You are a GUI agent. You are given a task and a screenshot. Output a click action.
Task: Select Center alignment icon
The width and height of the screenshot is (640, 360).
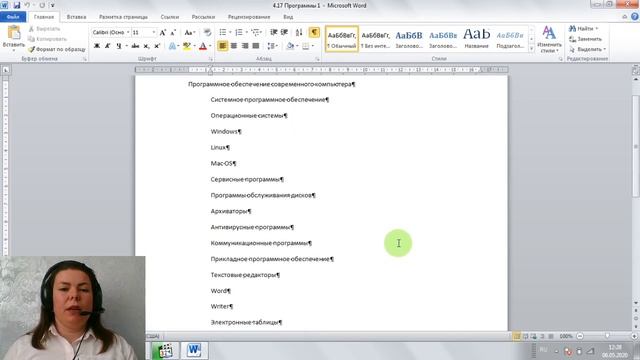(x=233, y=46)
